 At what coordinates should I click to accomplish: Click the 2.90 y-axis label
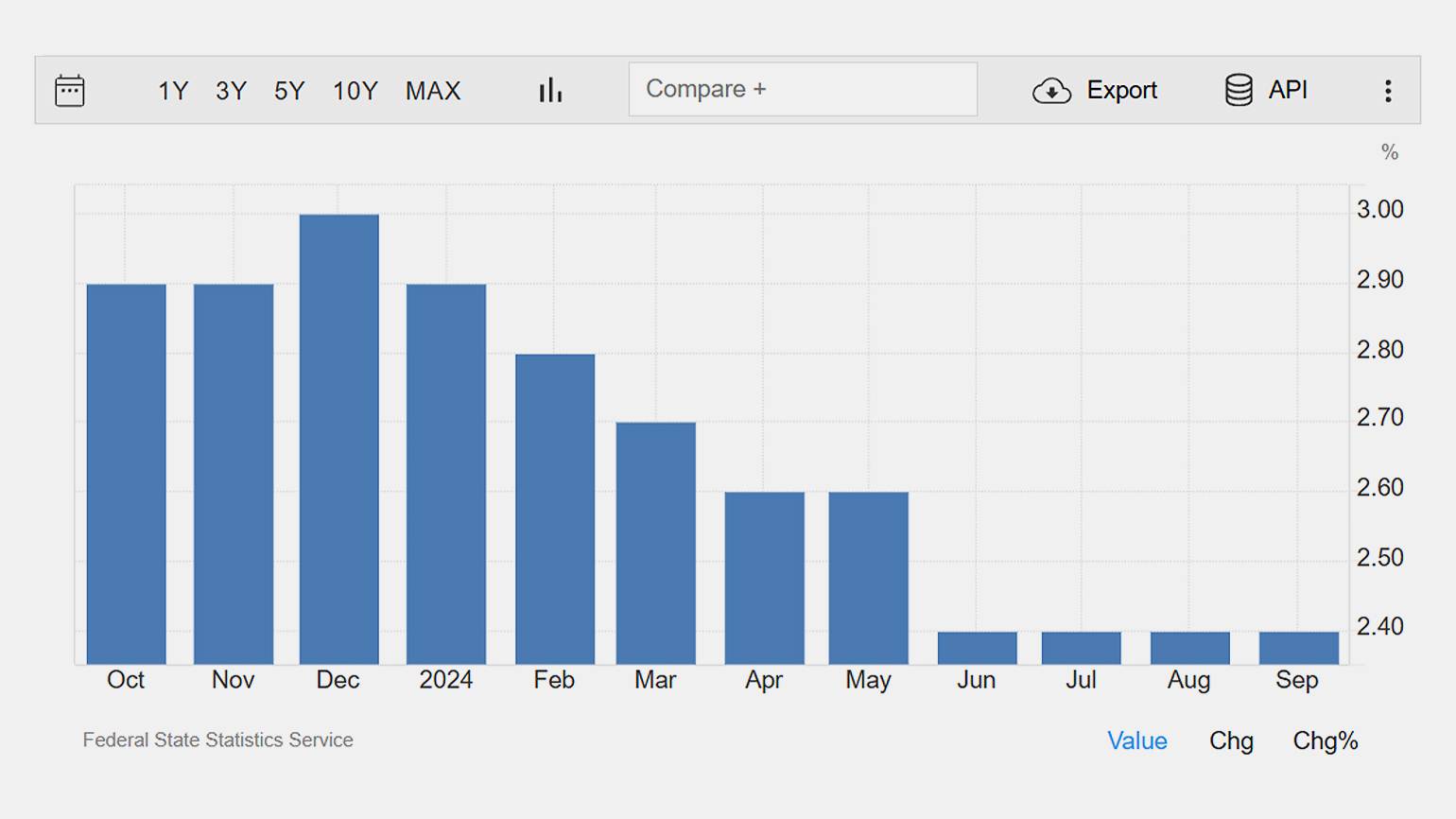[1380, 279]
